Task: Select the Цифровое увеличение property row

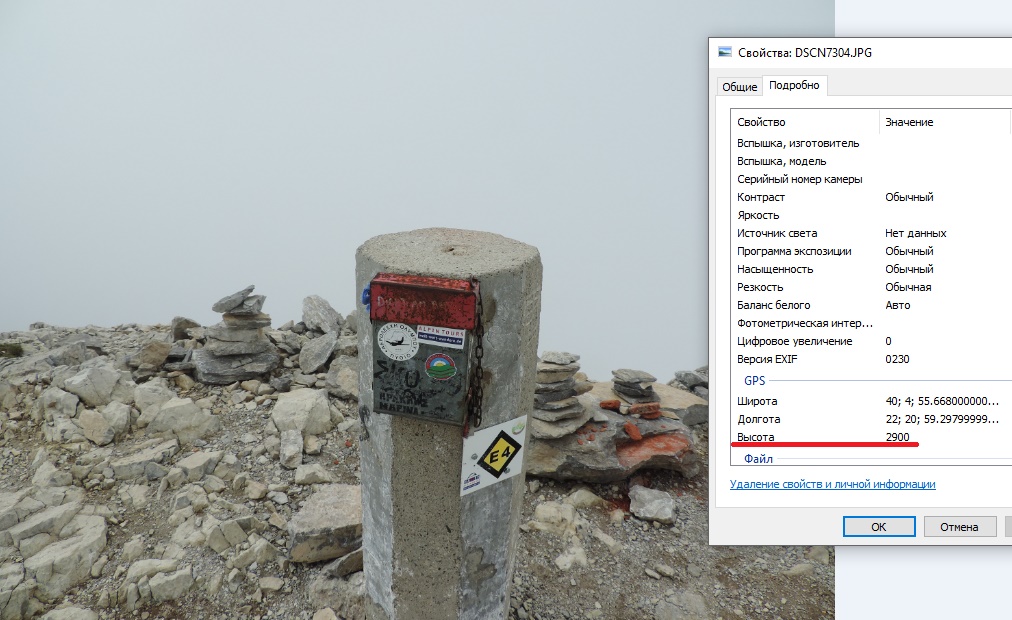Action: click(x=794, y=341)
